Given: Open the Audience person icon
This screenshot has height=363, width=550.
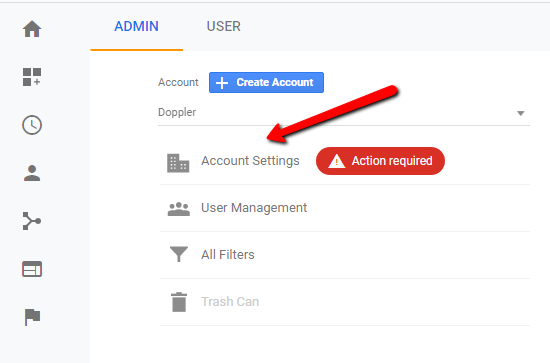Looking at the screenshot, I should [32, 173].
